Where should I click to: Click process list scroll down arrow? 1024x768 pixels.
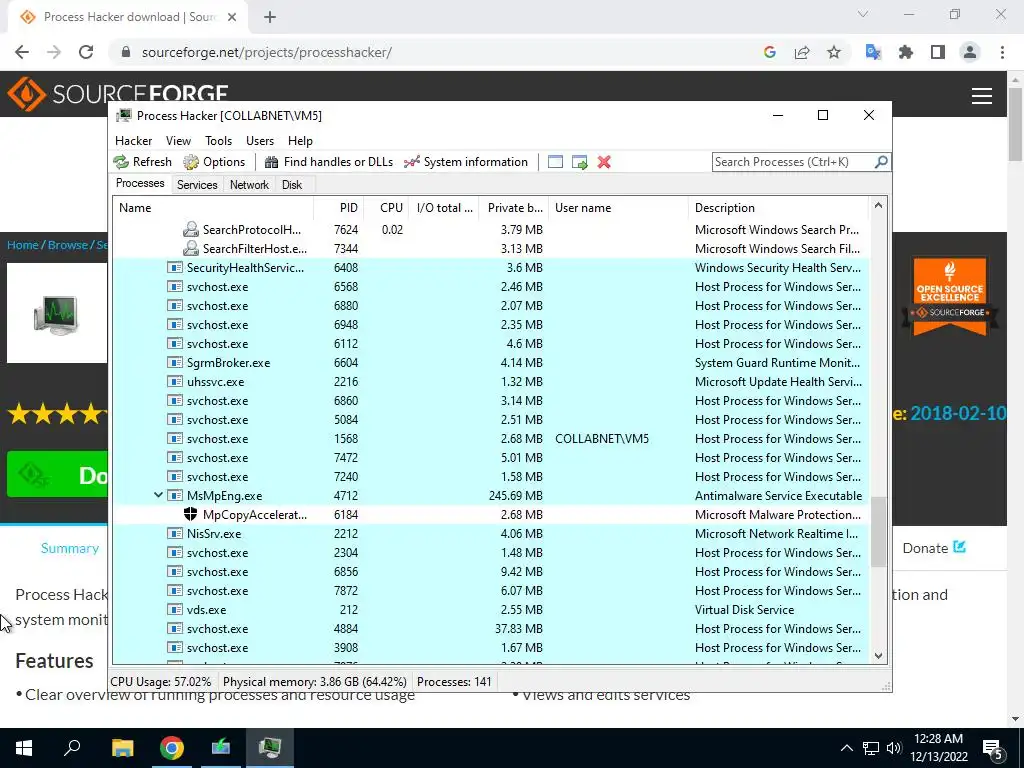(878, 656)
